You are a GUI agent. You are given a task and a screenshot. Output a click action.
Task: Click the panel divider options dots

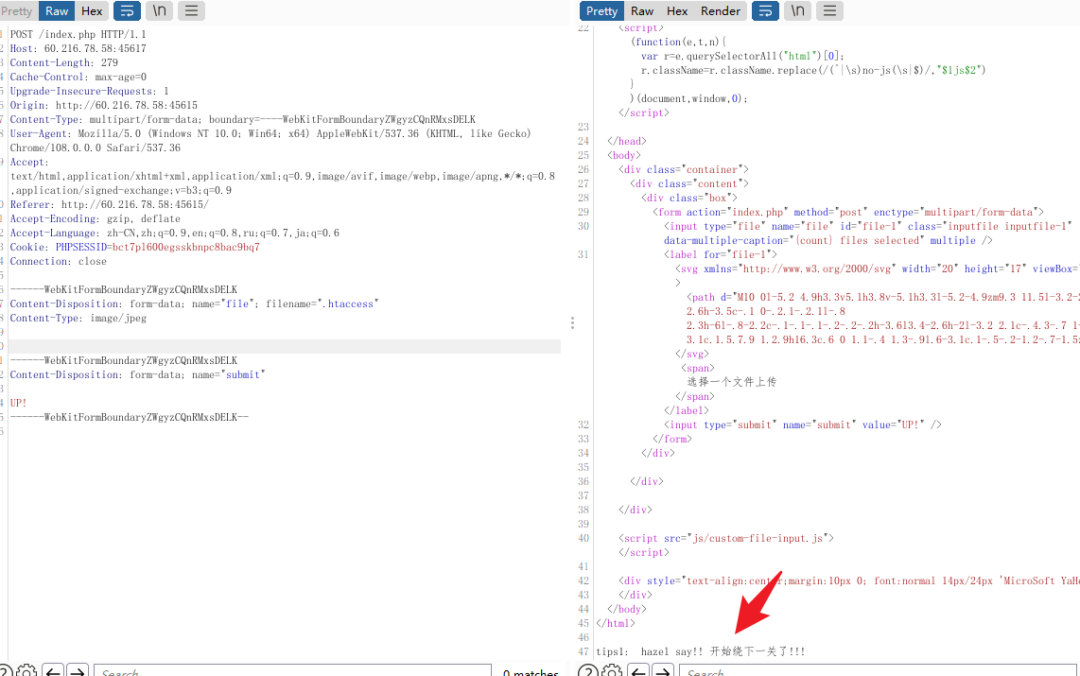572,323
